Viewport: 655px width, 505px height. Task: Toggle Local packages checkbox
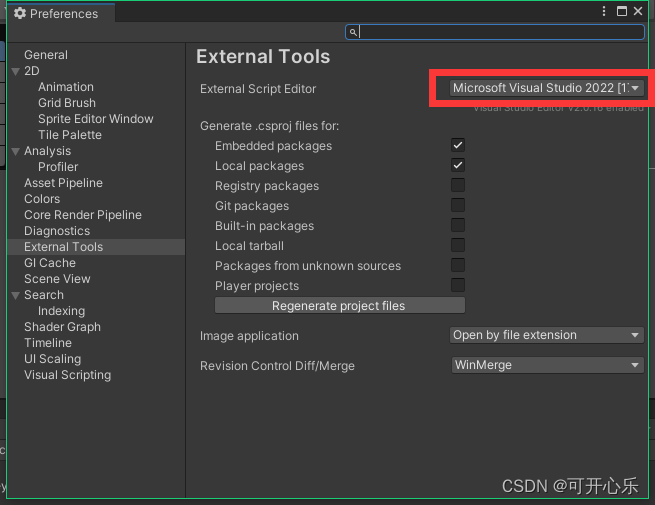(x=458, y=165)
